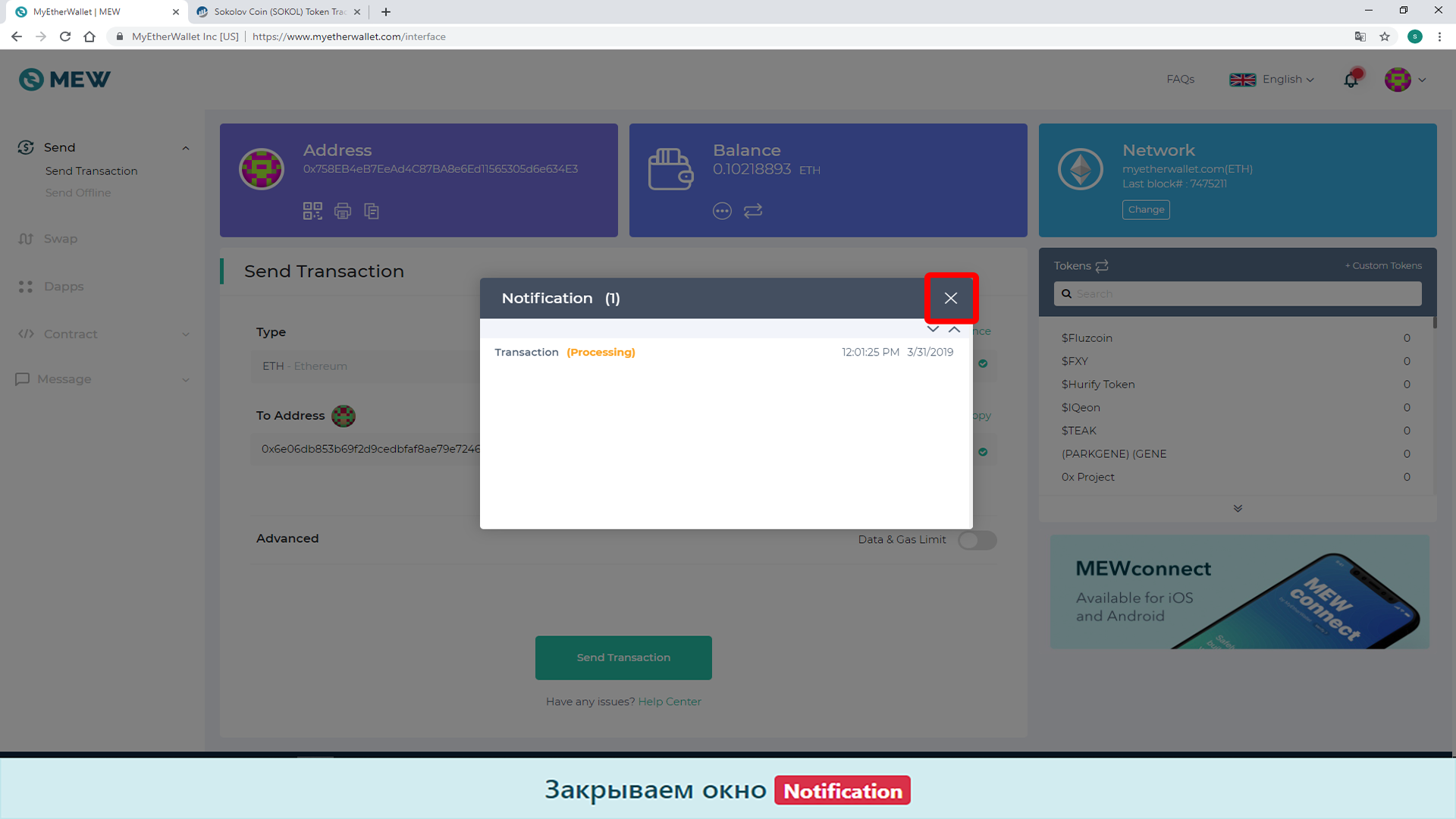Open a new browser tab
This screenshot has width=1456, height=819.
(x=386, y=12)
